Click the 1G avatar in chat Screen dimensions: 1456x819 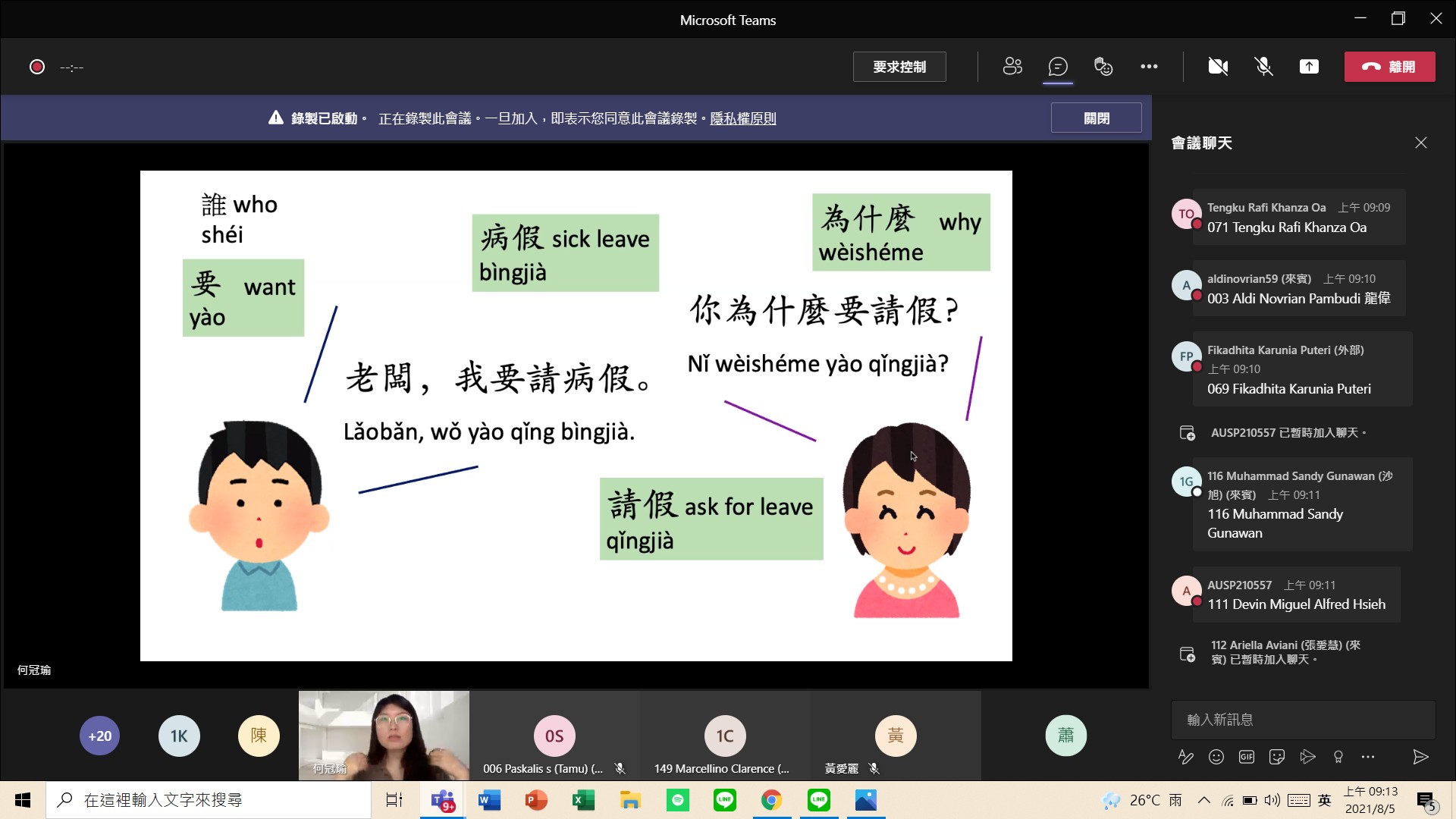(x=1186, y=482)
